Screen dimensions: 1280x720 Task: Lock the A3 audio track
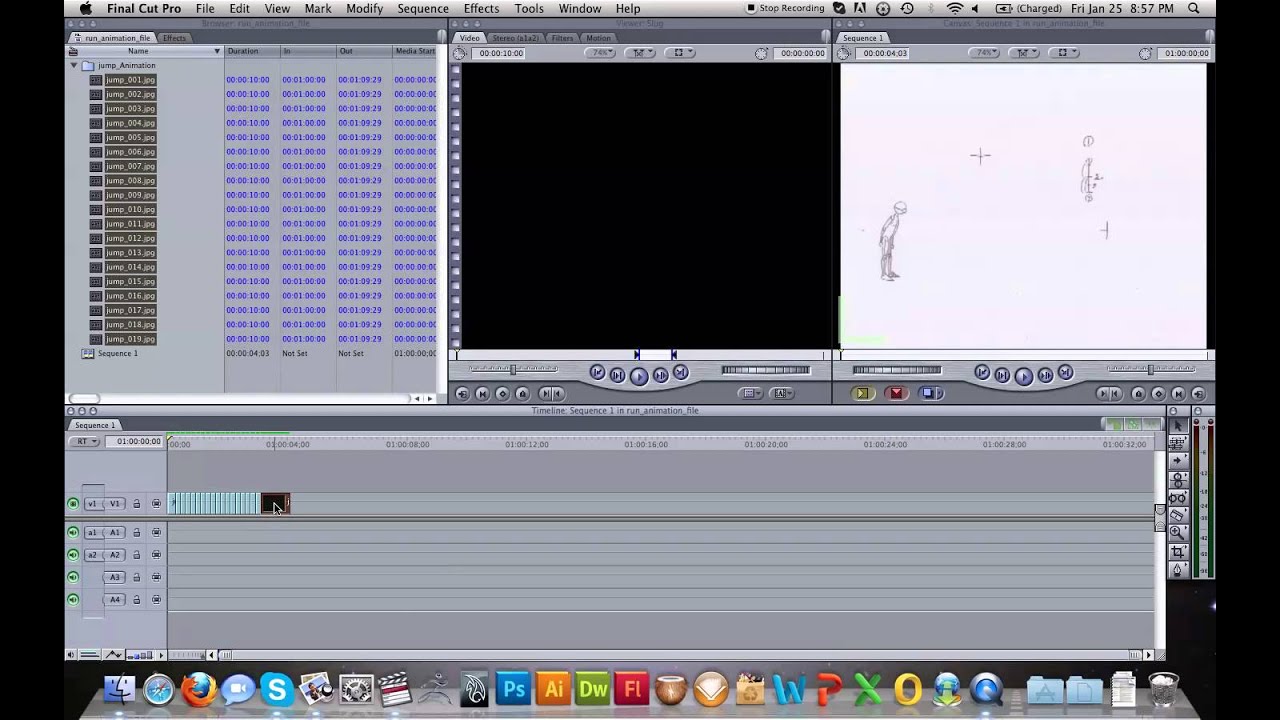coord(137,577)
